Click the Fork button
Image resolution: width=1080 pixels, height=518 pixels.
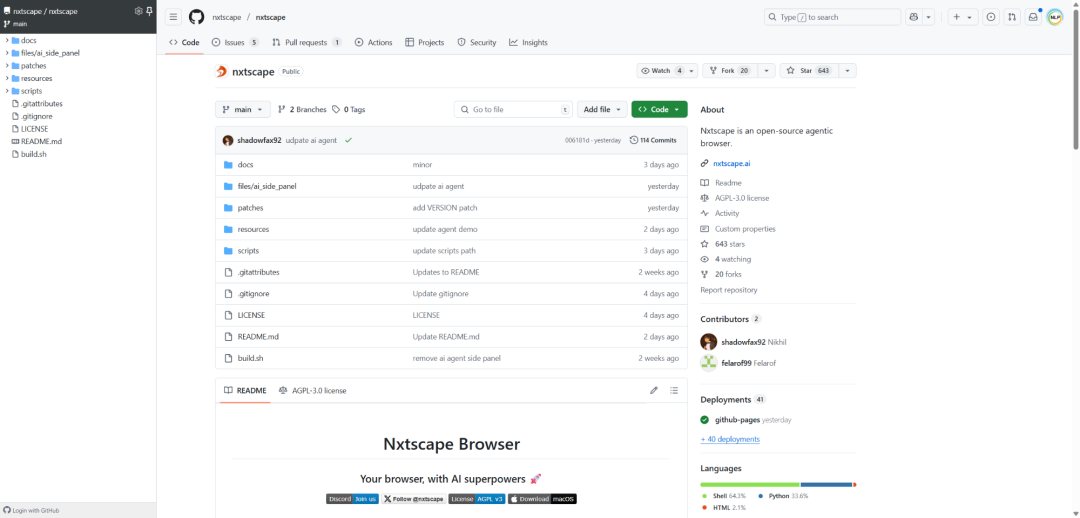[730, 70]
